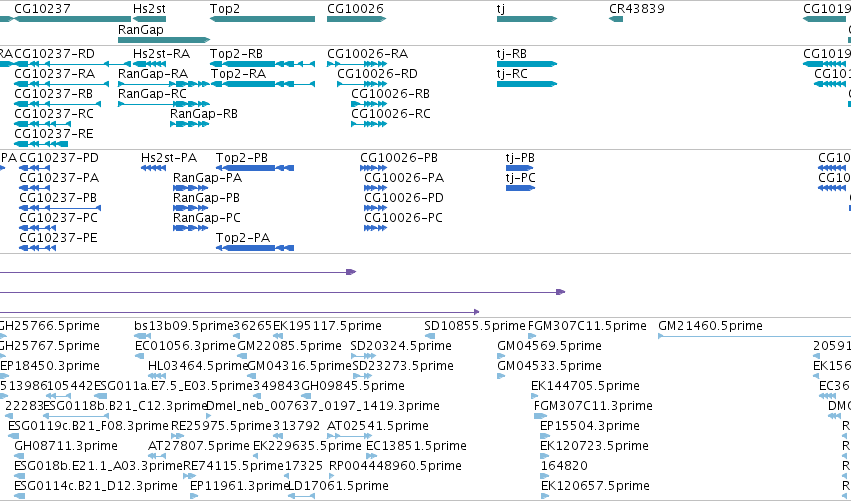Select the Top2 gene label
This screenshot has width=851, height=501.
tap(225, 9)
